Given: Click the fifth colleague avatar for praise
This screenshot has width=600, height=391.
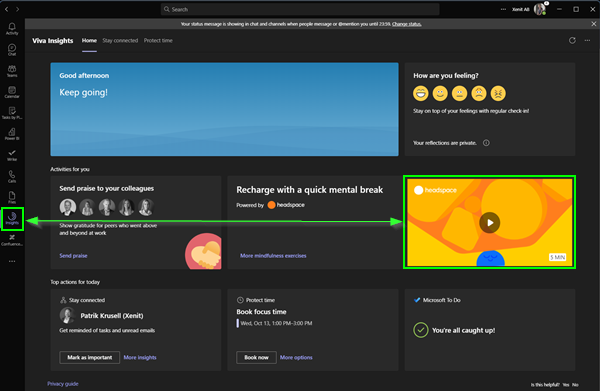Looking at the screenshot, I should coord(146,207).
